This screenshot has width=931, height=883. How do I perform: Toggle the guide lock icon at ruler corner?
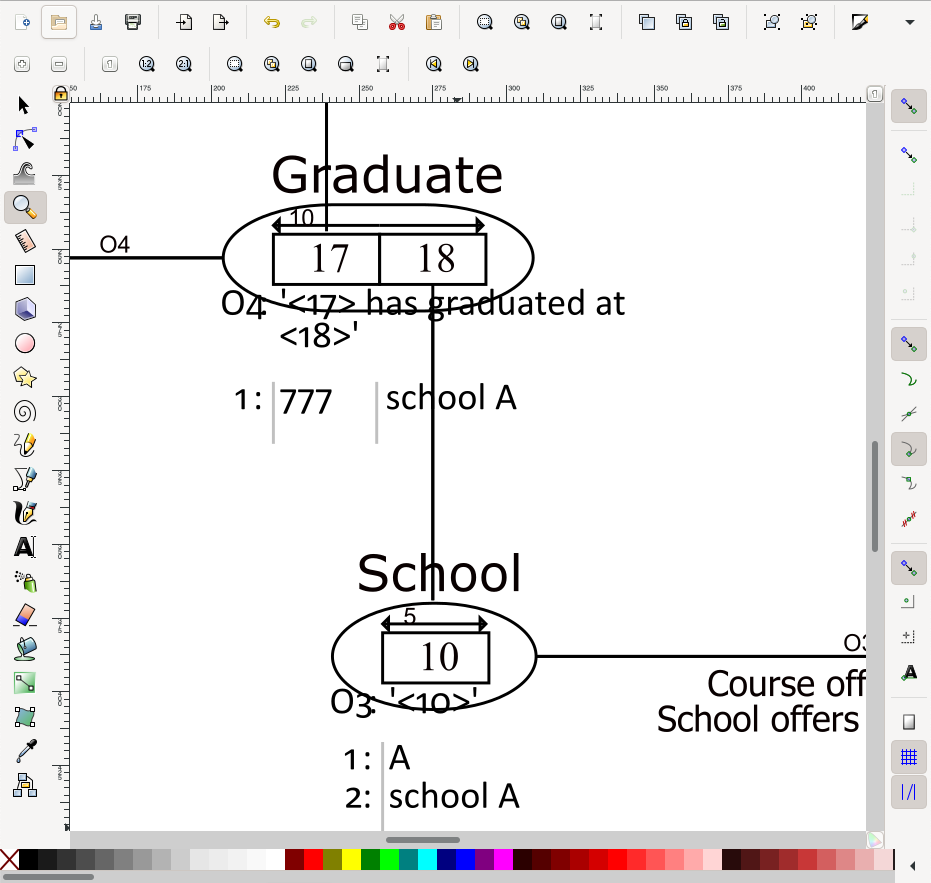click(60, 94)
